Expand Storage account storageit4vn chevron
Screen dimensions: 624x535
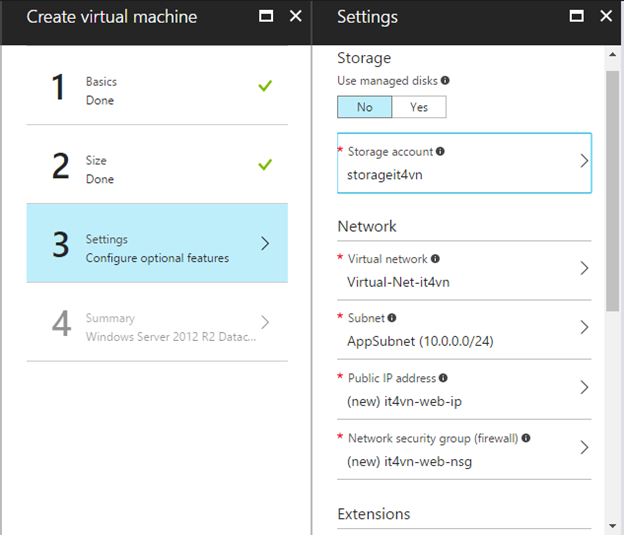point(584,161)
